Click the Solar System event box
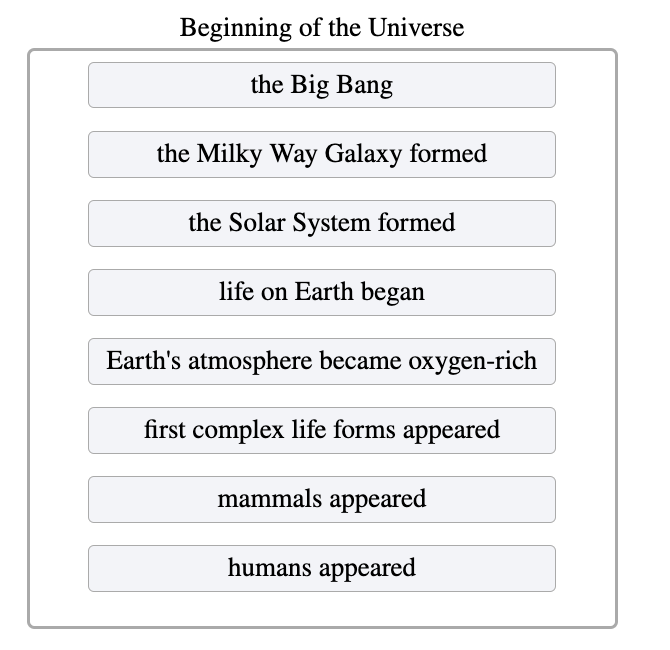The image size is (670, 650). [322, 224]
